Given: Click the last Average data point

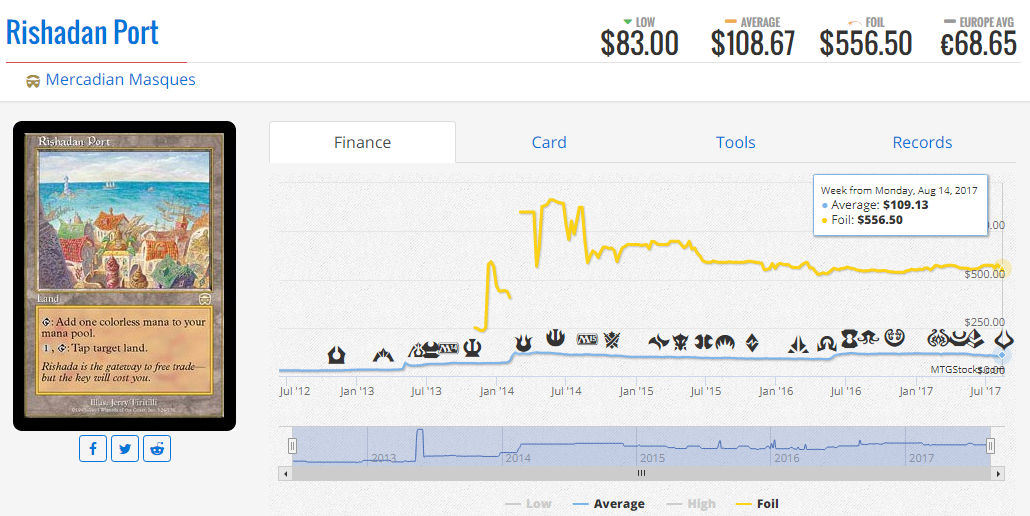Looking at the screenshot, I should pyautogui.click(x=1002, y=355).
